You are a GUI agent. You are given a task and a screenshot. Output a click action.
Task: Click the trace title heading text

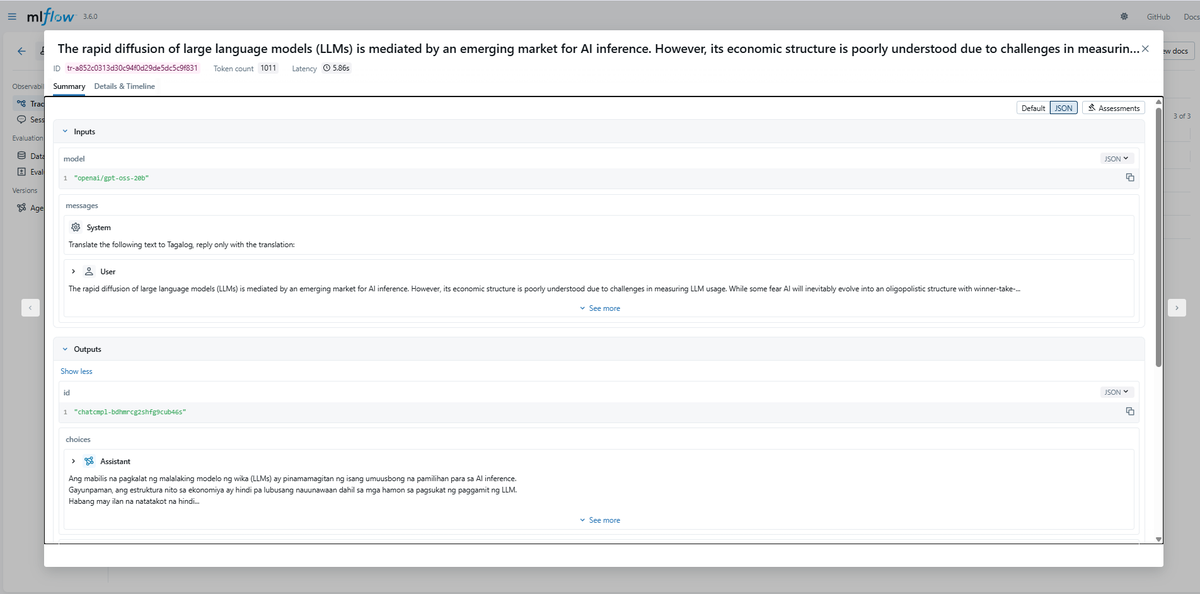(598, 49)
